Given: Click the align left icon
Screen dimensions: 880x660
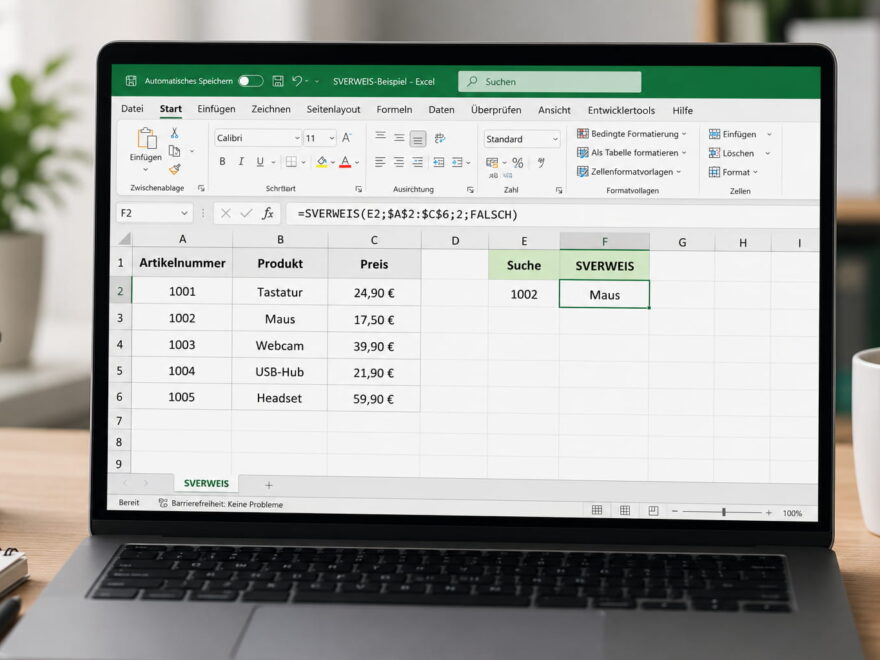Looking at the screenshot, I should tap(380, 162).
